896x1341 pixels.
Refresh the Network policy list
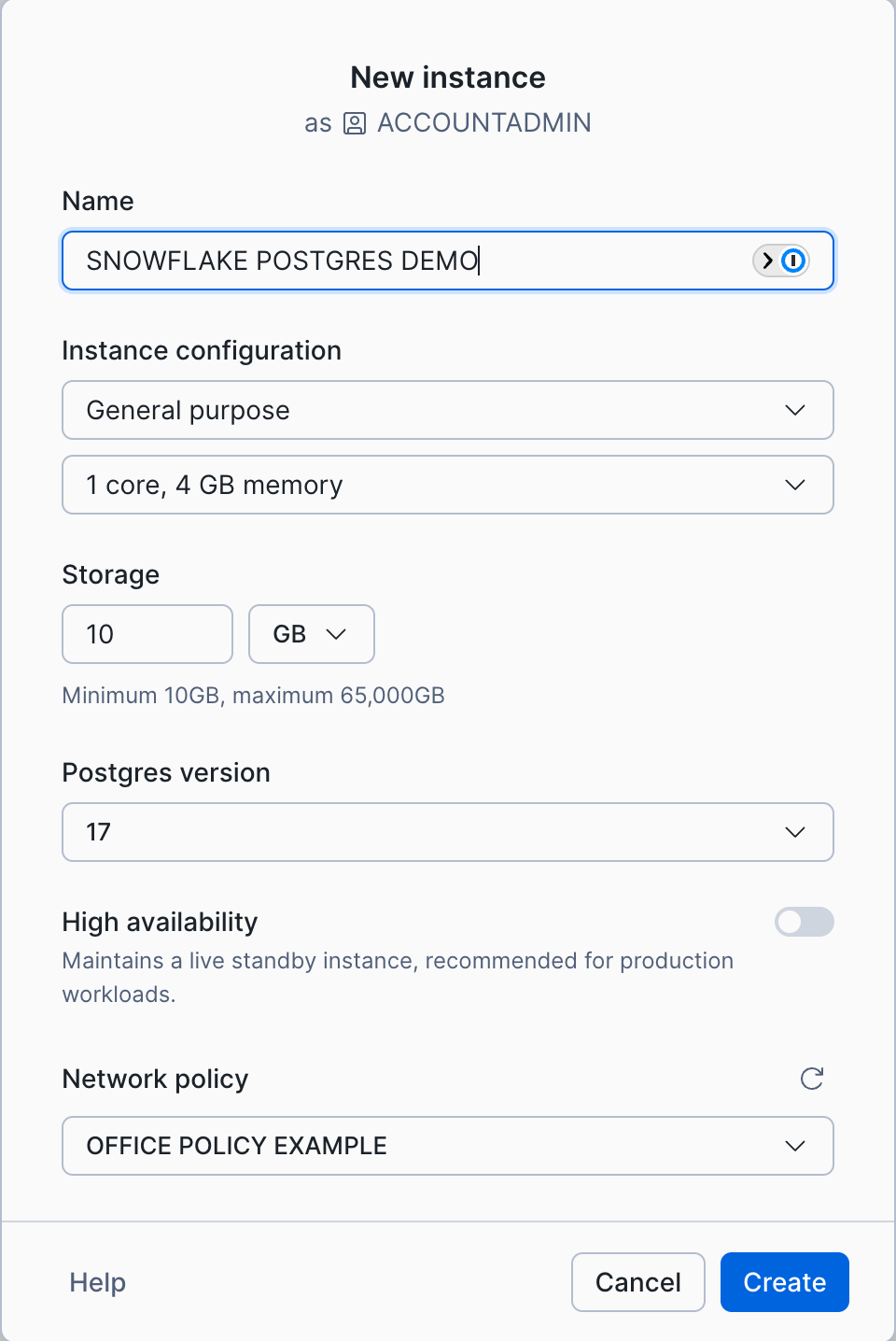(812, 1079)
